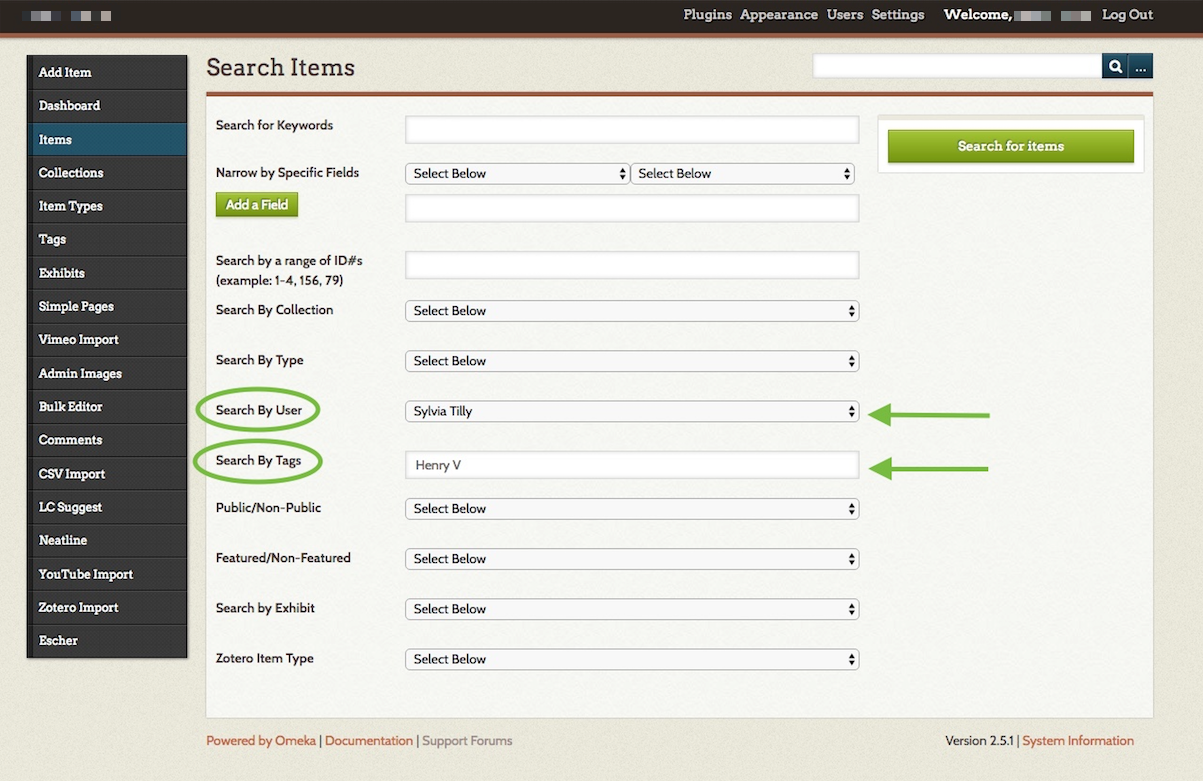Open the Bulk Editor
Image resolution: width=1203 pixels, height=781 pixels.
[x=107, y=406]
